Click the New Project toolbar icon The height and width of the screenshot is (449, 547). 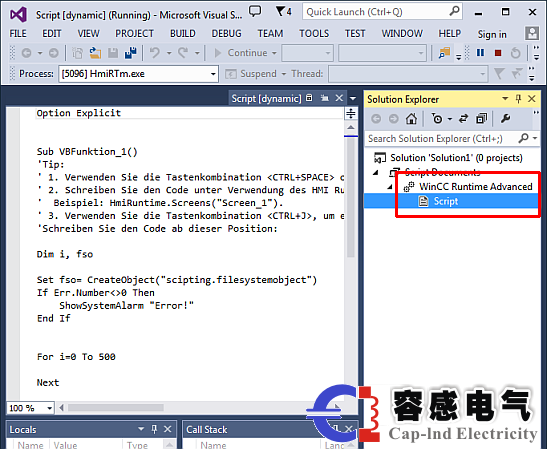(77, 53)
